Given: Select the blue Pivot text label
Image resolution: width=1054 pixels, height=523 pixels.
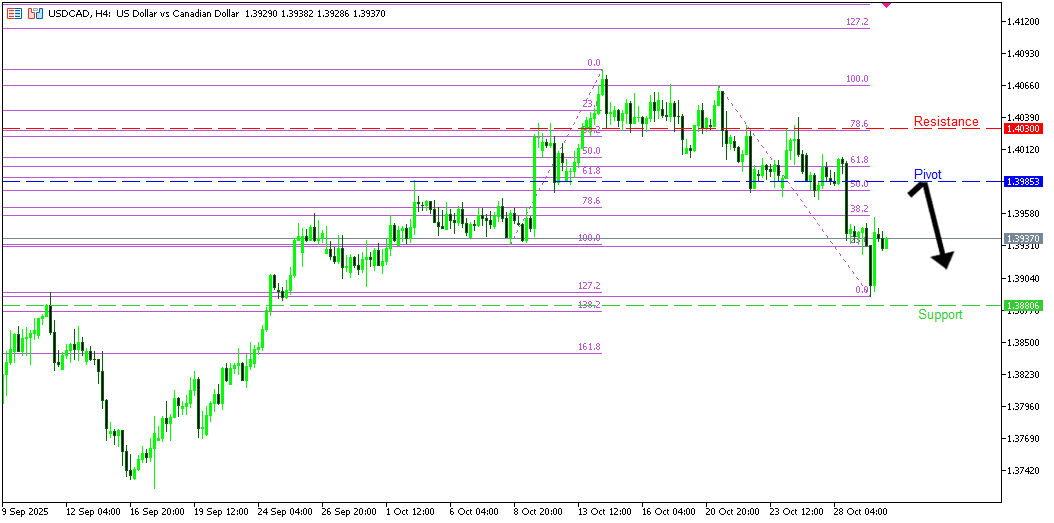Looking at the screenshot, I should (x=927, y=175).
